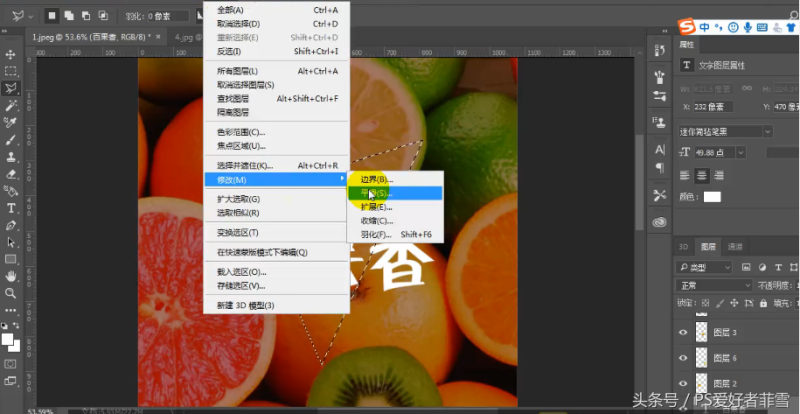
Task: Enable Subtract from Selection mode
Action: (86, 16)
